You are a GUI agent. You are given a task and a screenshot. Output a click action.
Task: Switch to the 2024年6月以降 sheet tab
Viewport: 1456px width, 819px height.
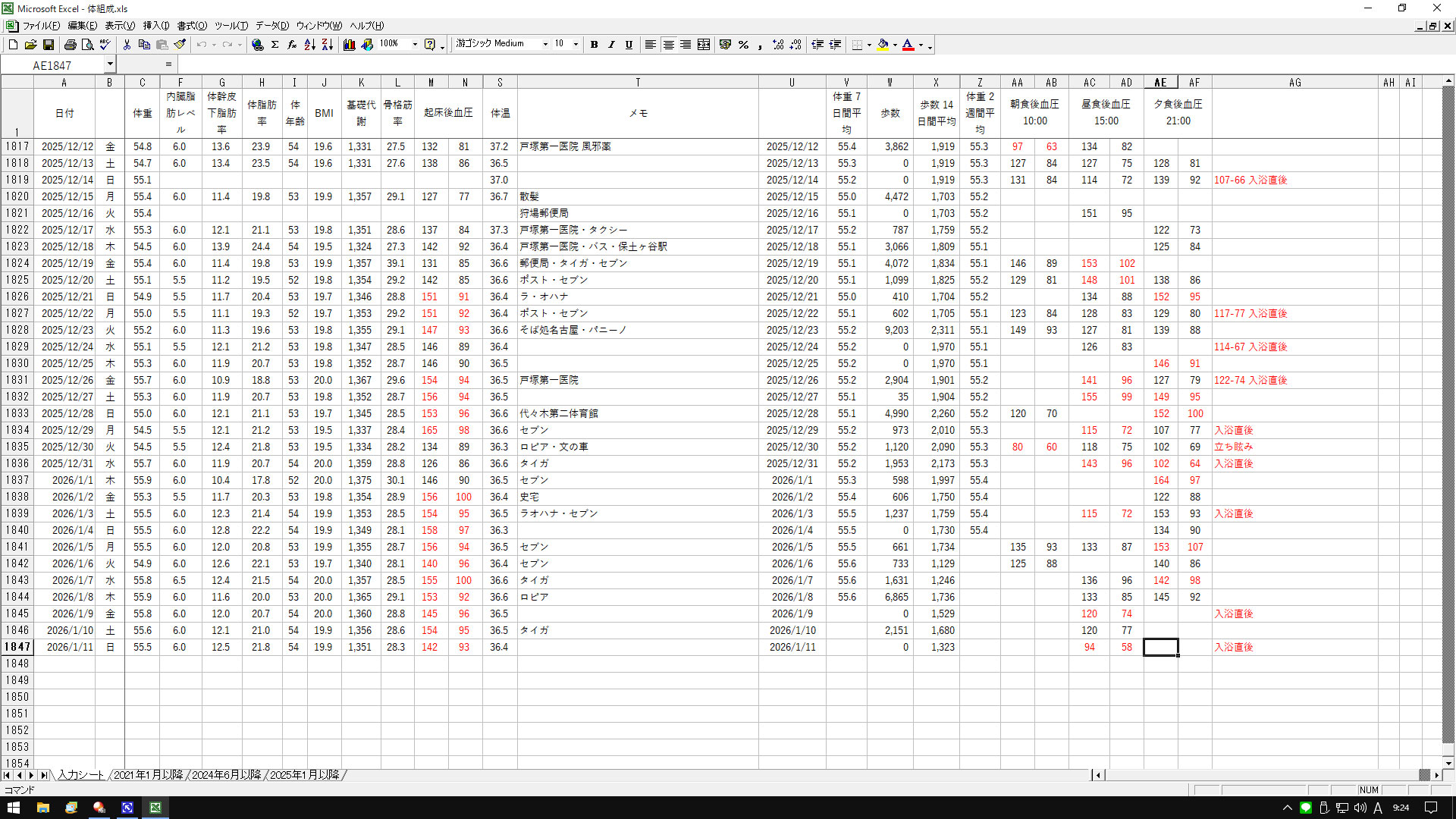click(x=226, y=775)
